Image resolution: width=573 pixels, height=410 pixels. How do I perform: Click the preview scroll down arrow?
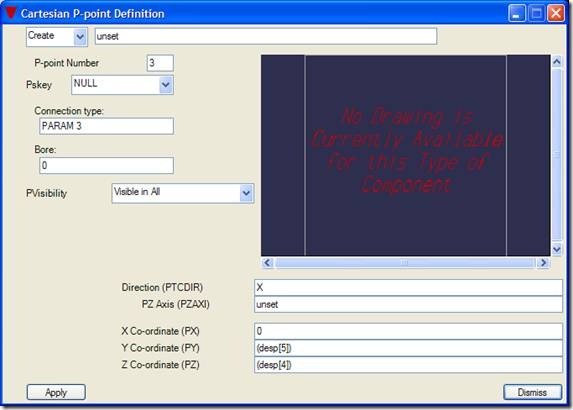click(556, 249)
